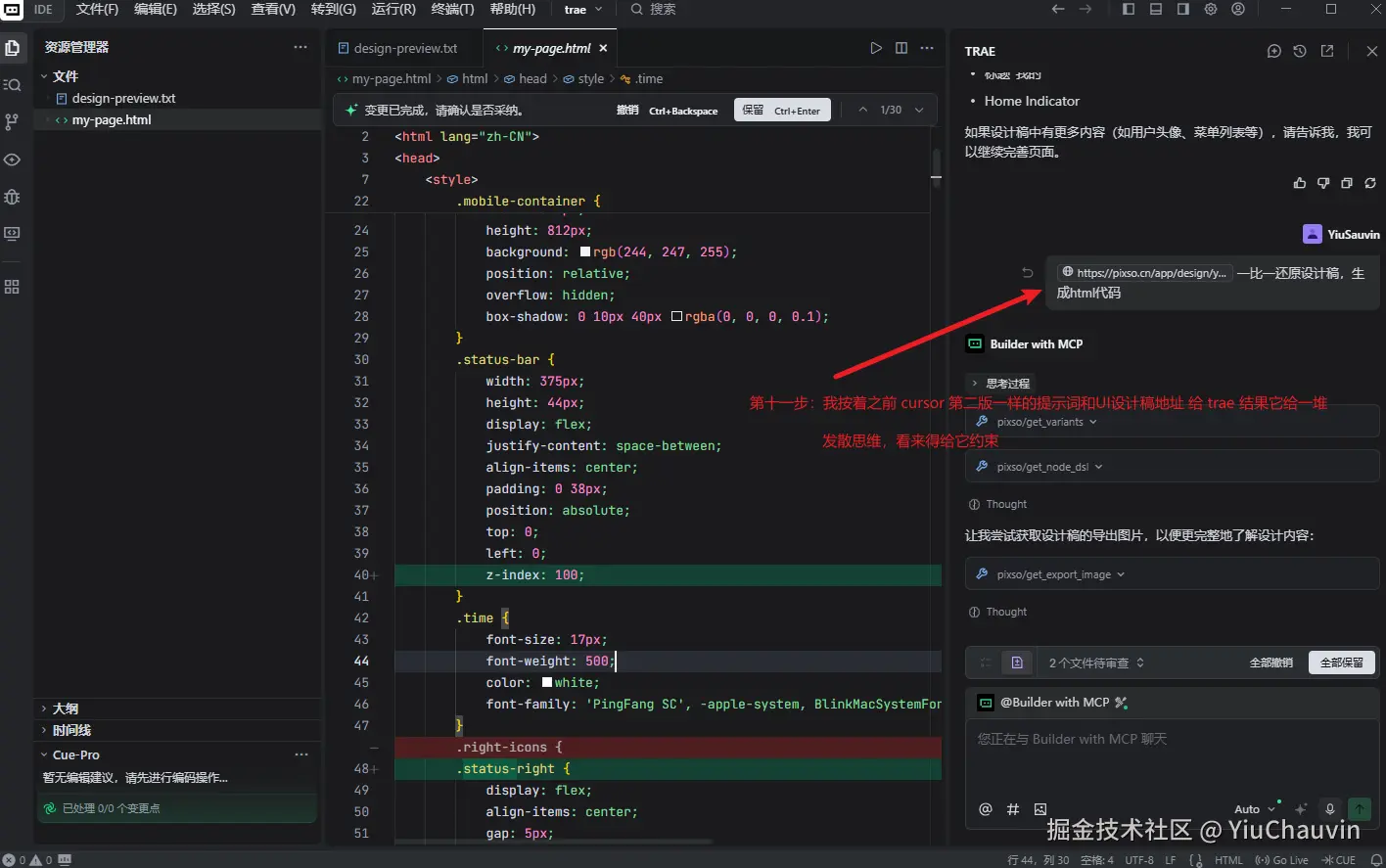1386x868 pixels.
Task: Run the file with the play icon
Action: pyautogui.click(x=876, y=48)
